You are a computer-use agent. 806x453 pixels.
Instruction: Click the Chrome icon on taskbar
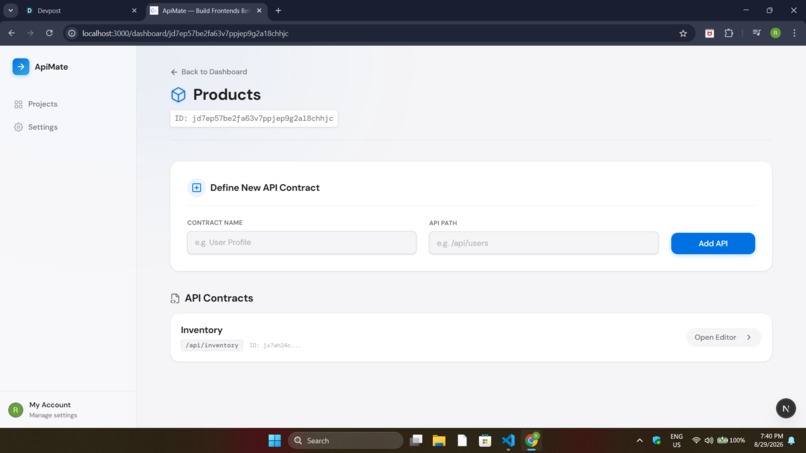click(532, 441)
